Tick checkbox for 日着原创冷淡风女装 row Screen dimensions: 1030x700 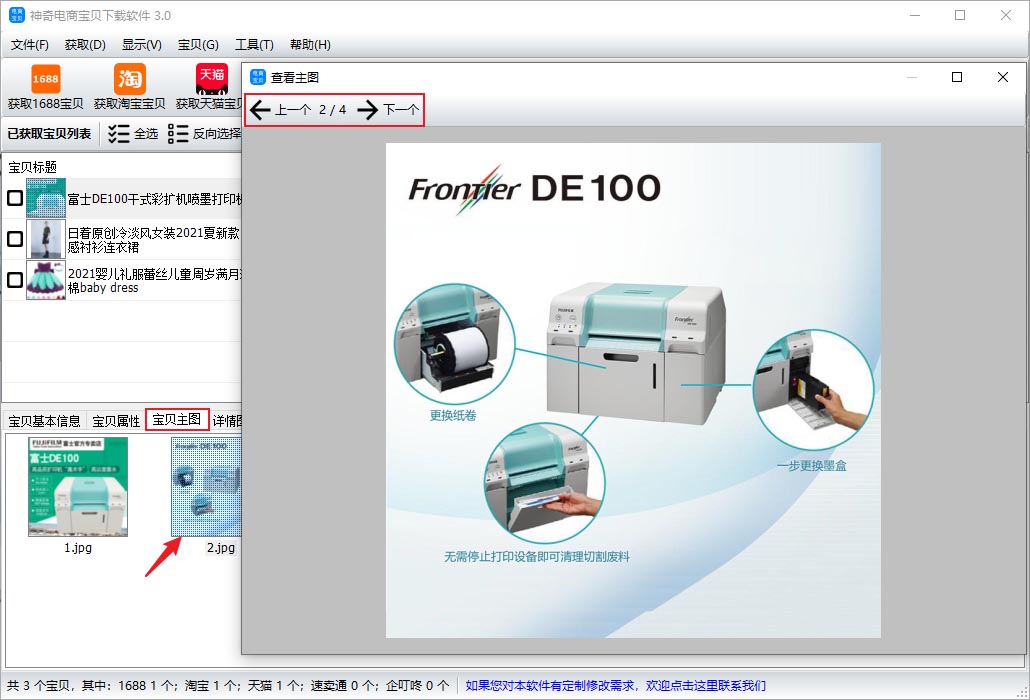tap(14, 239)
